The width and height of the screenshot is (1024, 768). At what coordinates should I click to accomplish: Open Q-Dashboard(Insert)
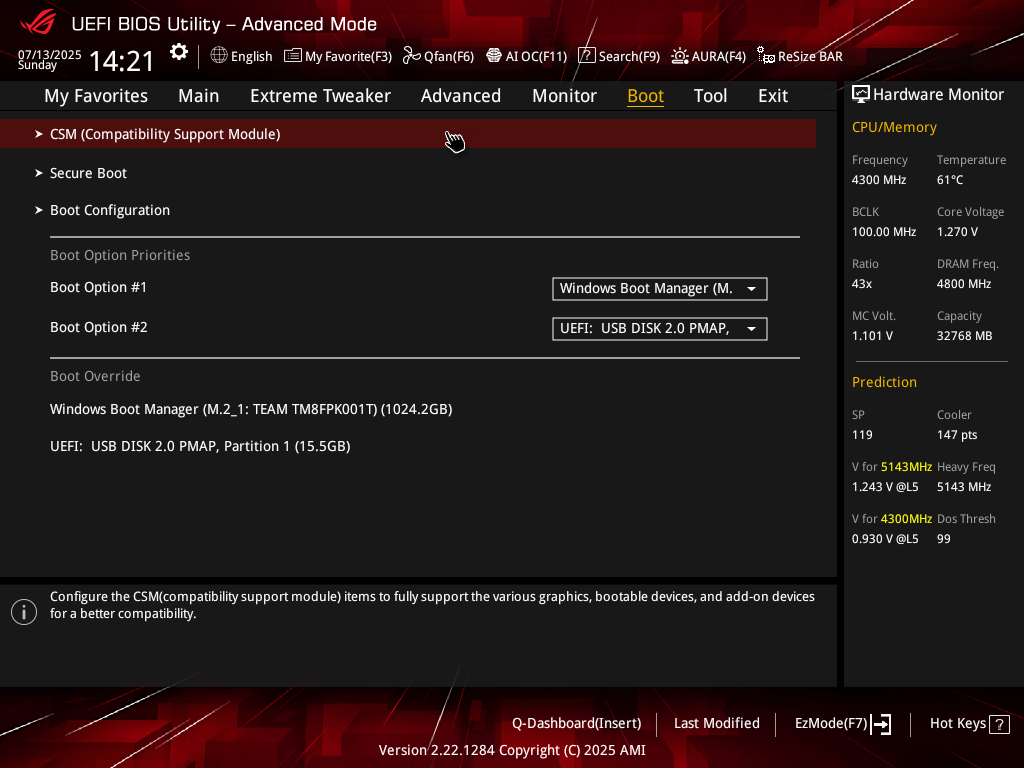(x=576, y=724)
